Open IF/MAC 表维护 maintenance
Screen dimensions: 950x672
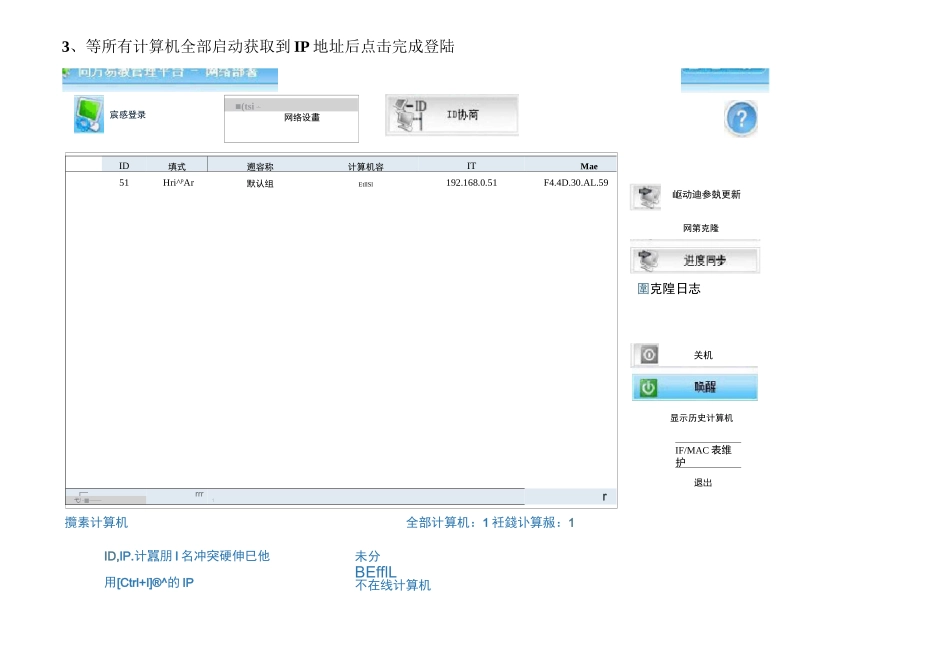(x=708, y=456)
